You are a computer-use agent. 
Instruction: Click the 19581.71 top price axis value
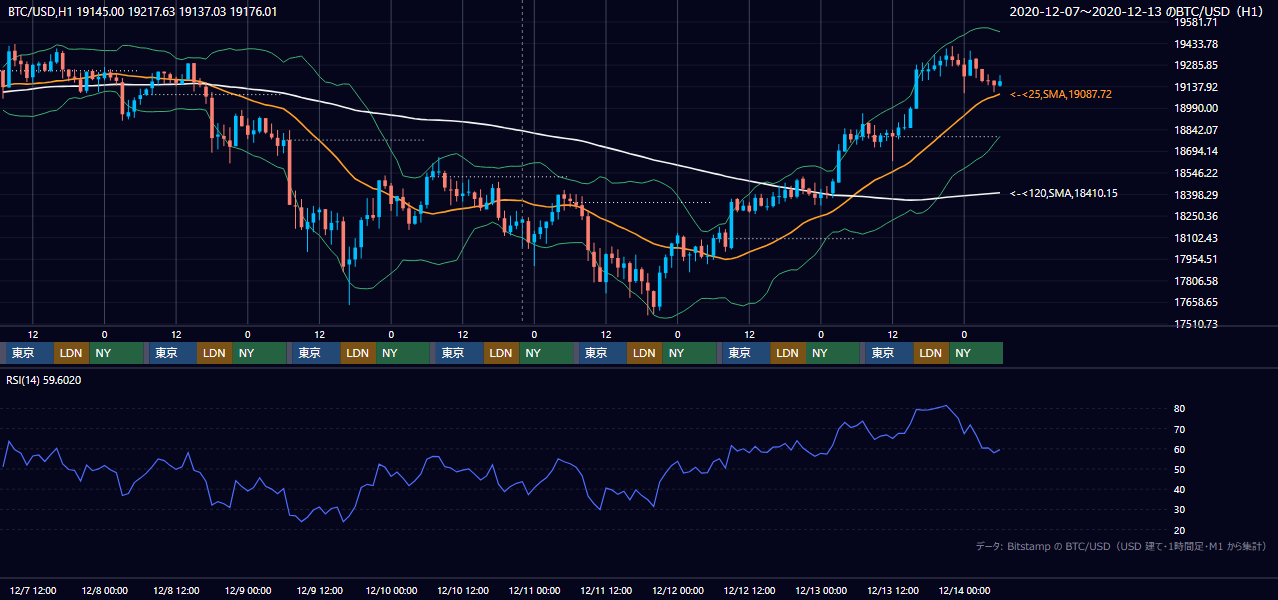(x=1196, y=22)
